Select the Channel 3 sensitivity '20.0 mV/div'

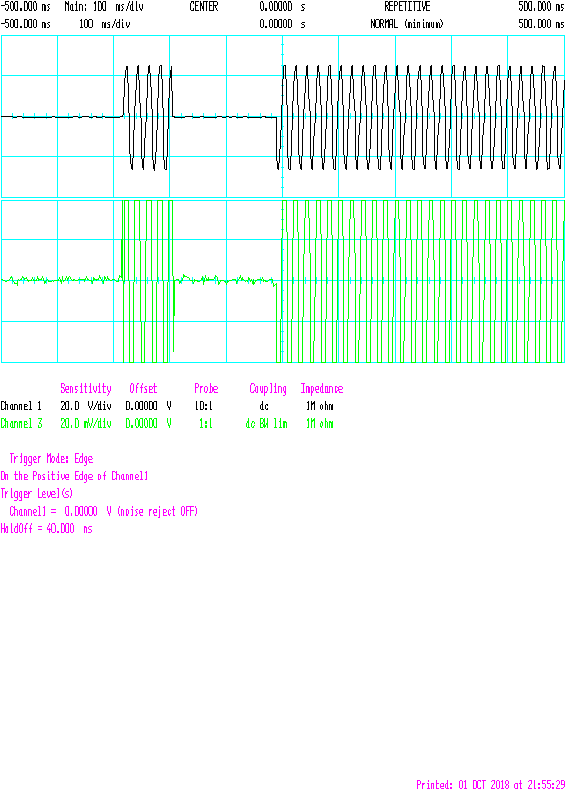click(86, 424)
